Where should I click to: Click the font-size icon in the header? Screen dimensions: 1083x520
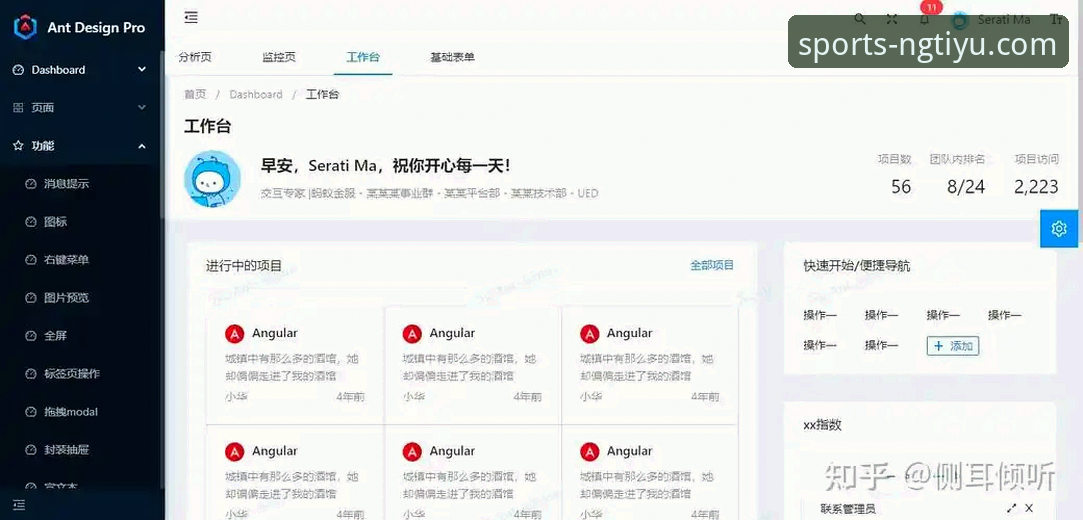(1056, 19)
